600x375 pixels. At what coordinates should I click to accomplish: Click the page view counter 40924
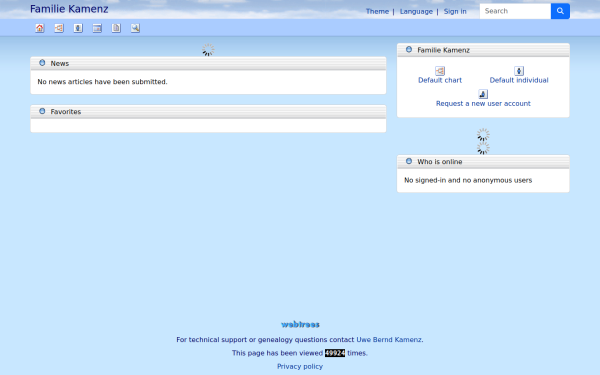pos(335,353)
